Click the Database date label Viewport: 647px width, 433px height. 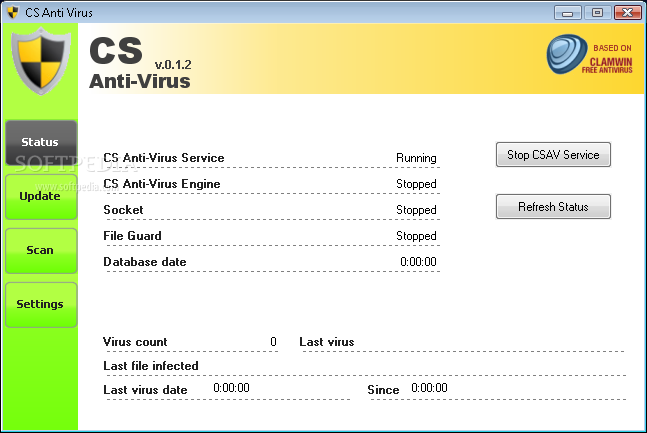pyautogui.click(x=144, y=262)
